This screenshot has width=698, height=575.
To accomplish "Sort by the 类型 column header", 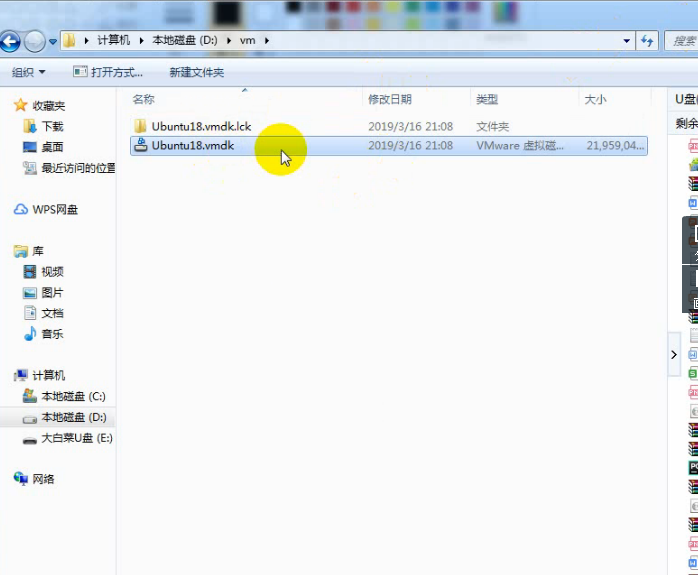I will tap(487, 99).
